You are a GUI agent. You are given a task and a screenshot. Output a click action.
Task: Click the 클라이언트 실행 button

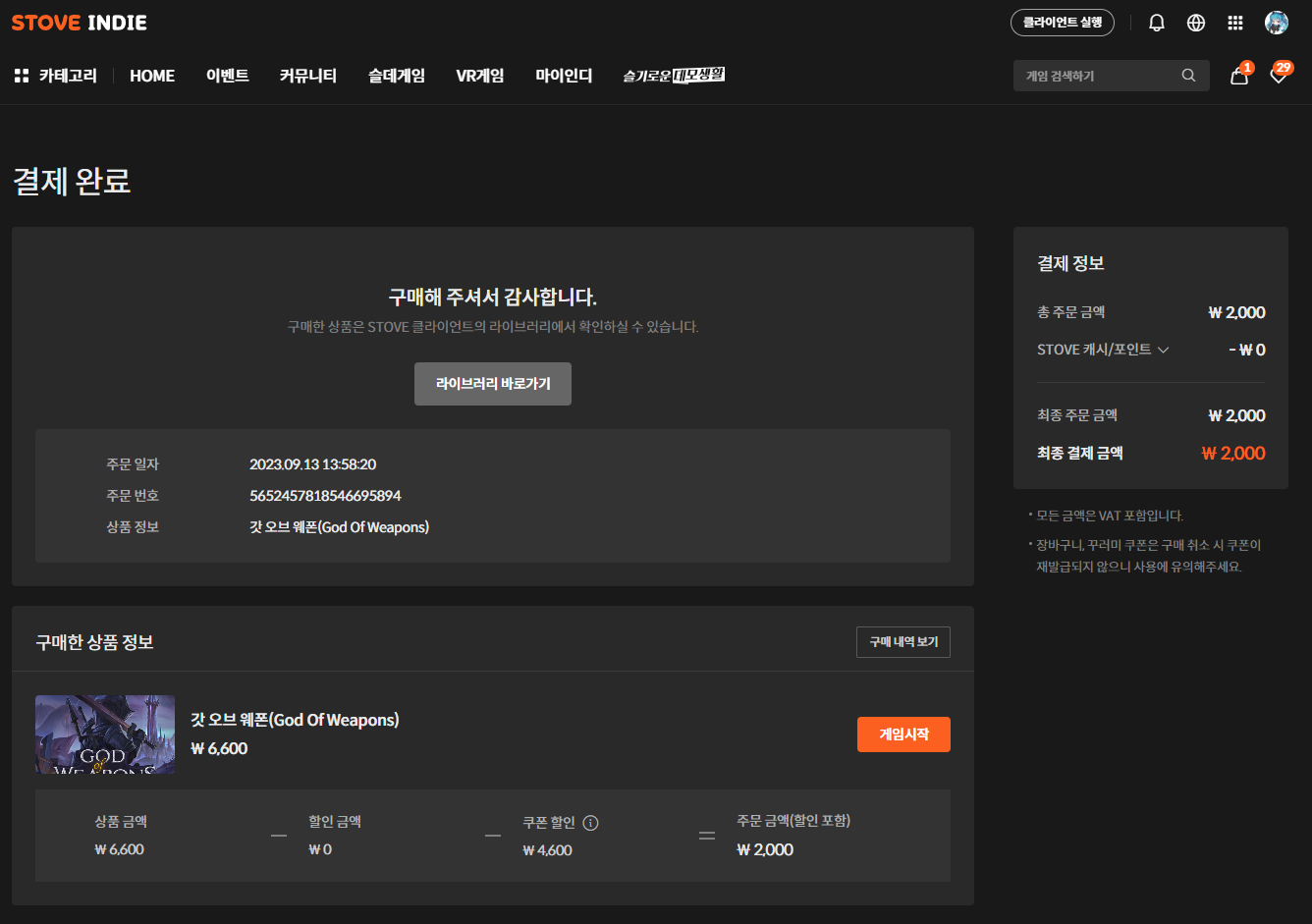click(1062, 23)
